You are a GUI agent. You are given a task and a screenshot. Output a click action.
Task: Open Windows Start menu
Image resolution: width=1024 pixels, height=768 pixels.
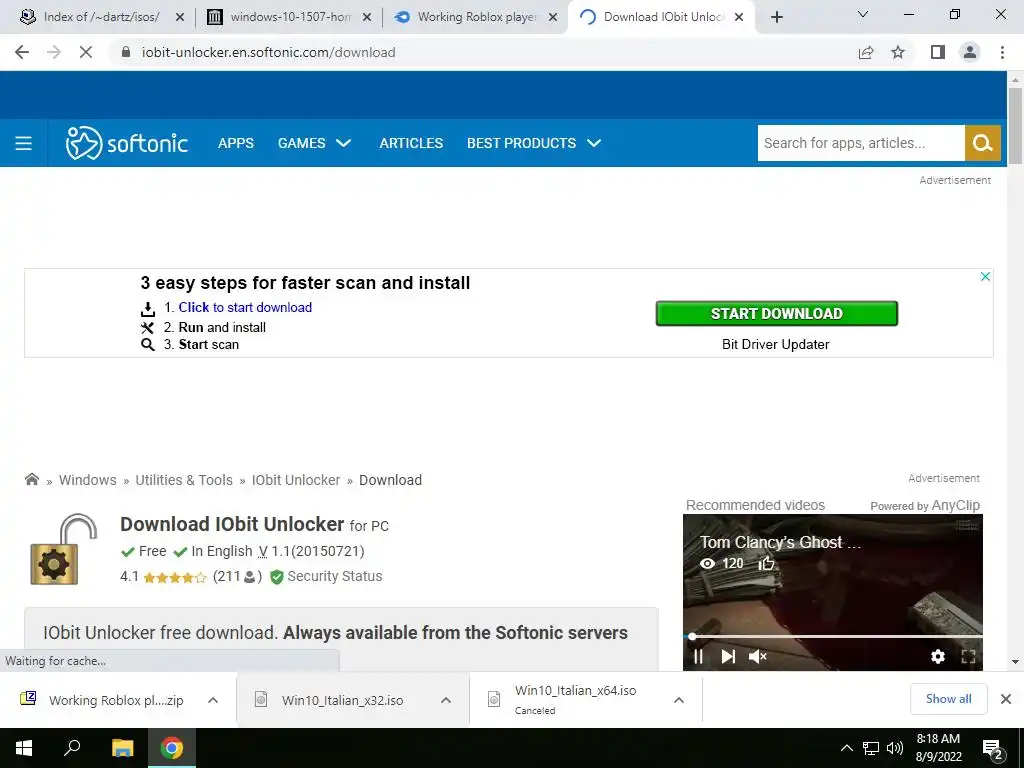coord(24,748)
